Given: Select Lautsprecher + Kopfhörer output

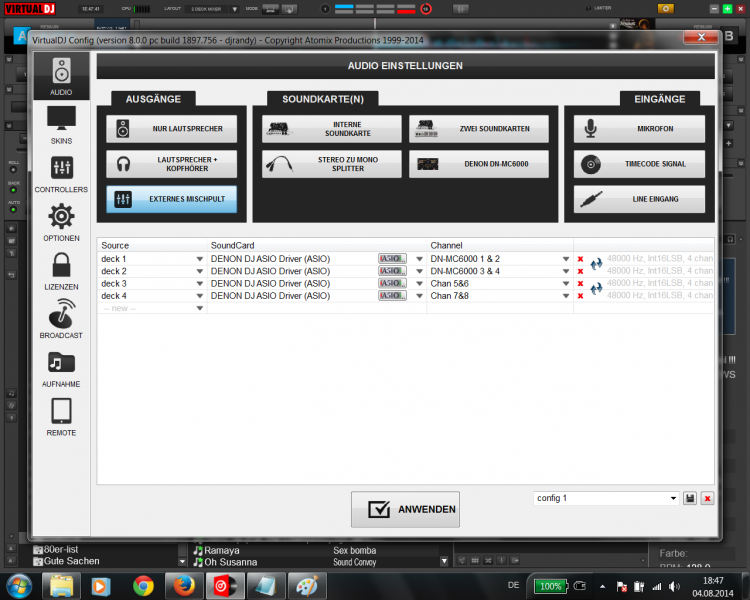Looking at the screenshot, I should coord(171,164).
